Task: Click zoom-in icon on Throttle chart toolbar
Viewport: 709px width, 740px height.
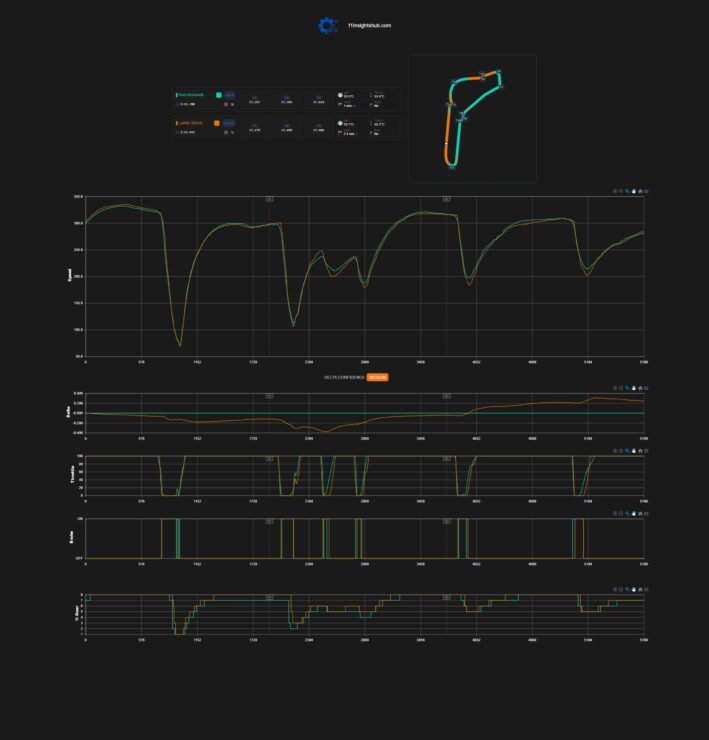Action: (615, 451)
